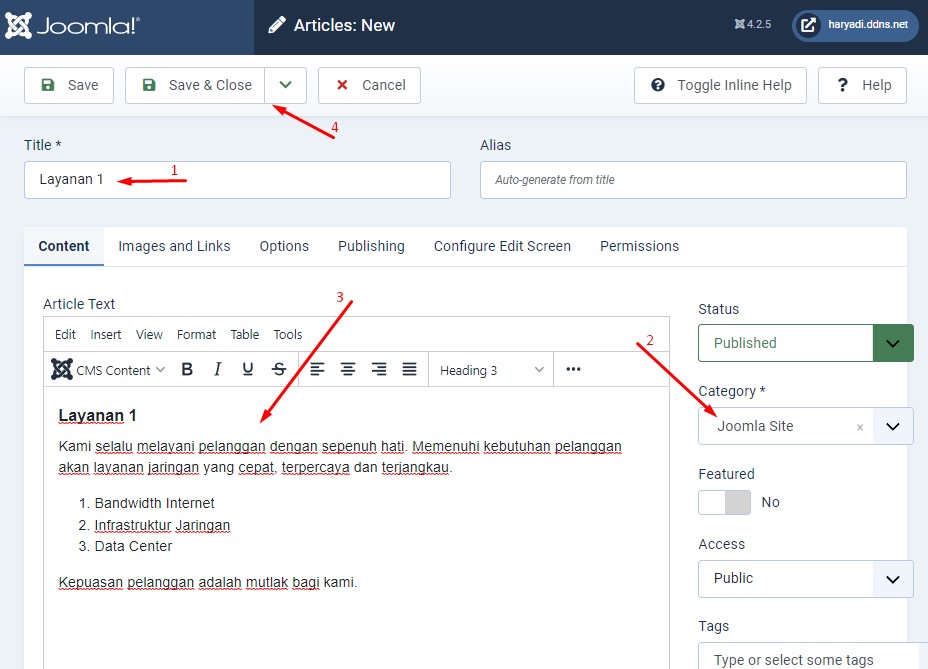Screen dimensions: 928x669
Task: Click the Underline icon
Action: [x=248, y=370]
